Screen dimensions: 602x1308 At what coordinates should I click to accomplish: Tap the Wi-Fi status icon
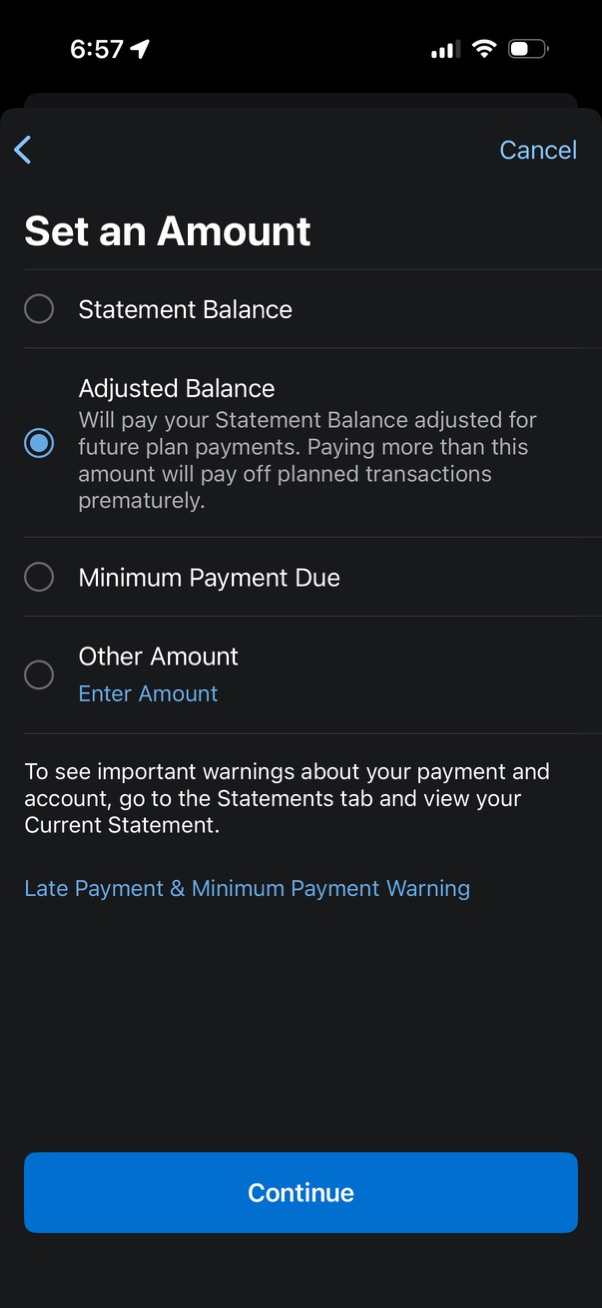click(484, 48)
